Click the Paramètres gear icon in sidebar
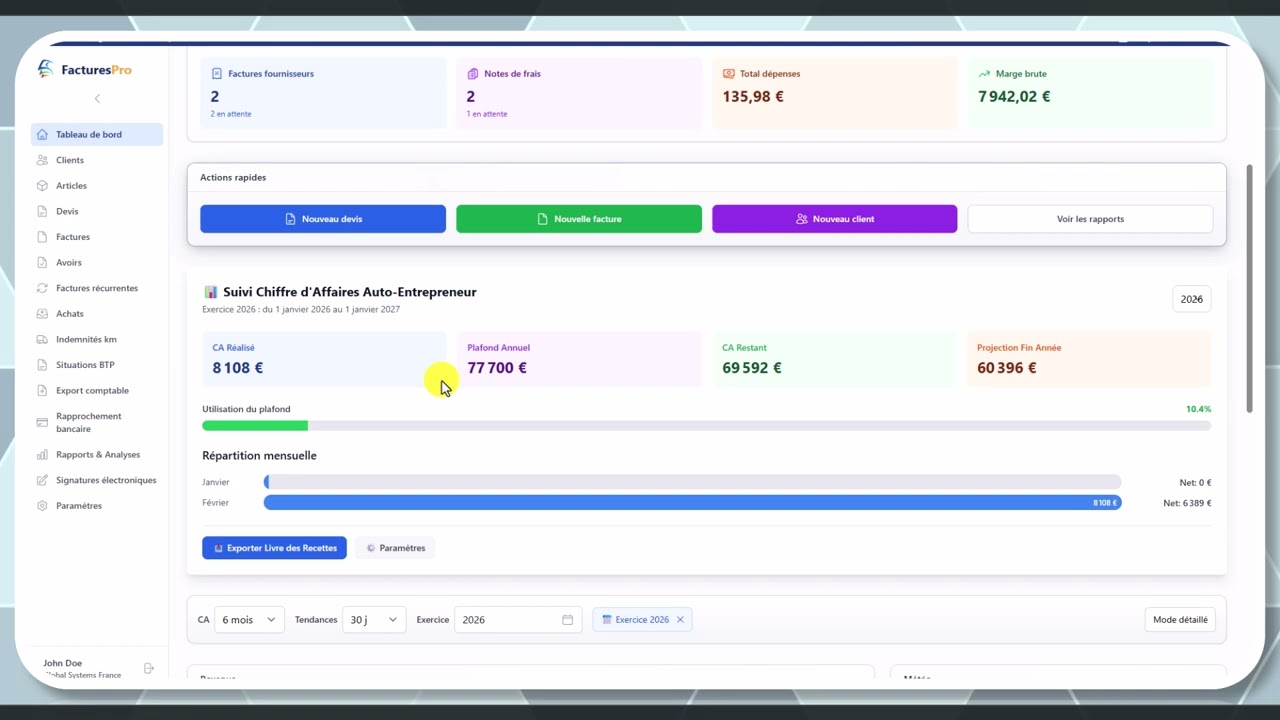 click(x=42, y=506)
